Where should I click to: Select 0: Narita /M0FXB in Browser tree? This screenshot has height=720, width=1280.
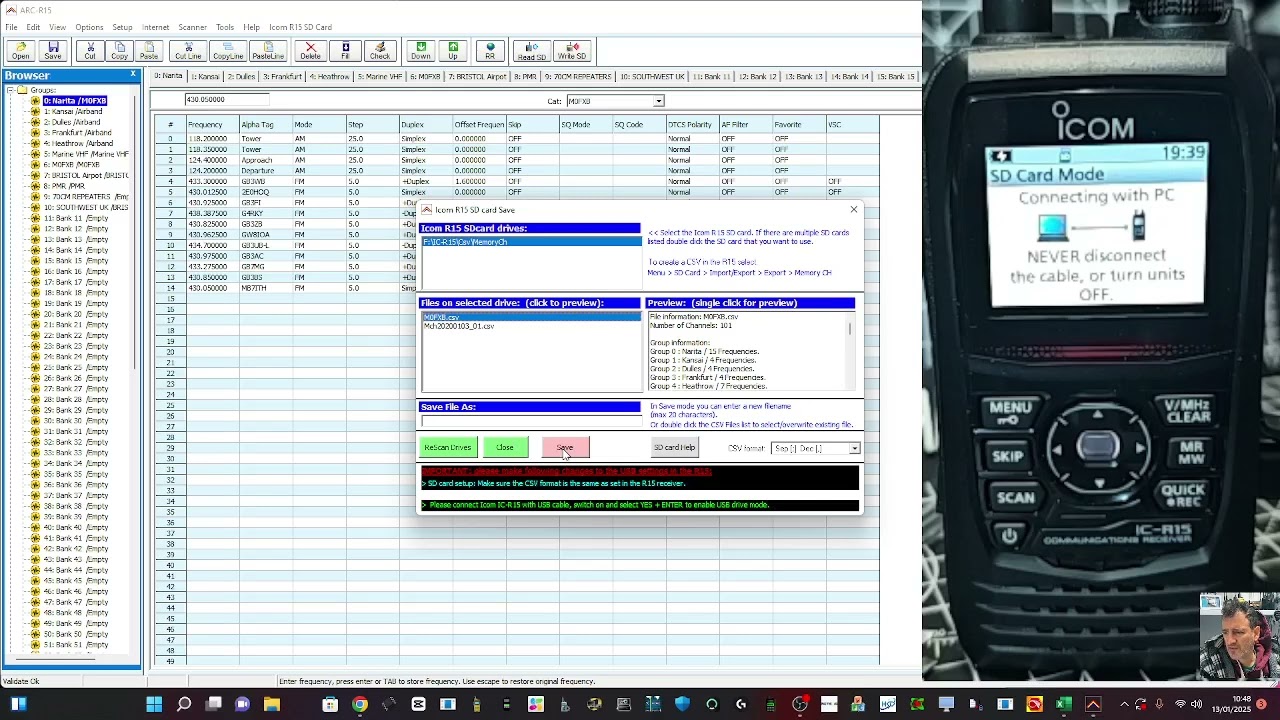click(75, 101)
